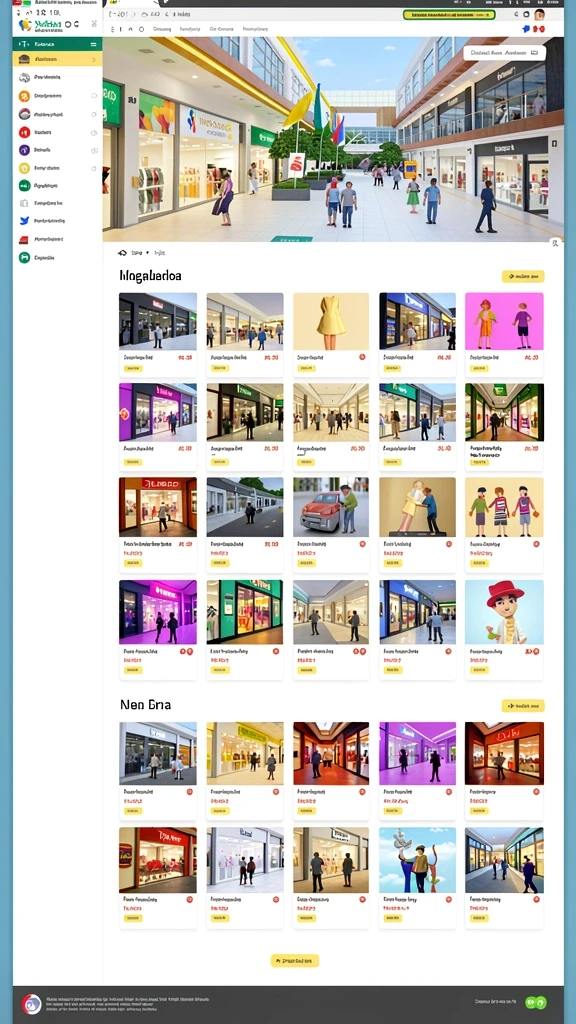
Task: Click the red folder icon in the sidebar
Action: pos(24,239)
